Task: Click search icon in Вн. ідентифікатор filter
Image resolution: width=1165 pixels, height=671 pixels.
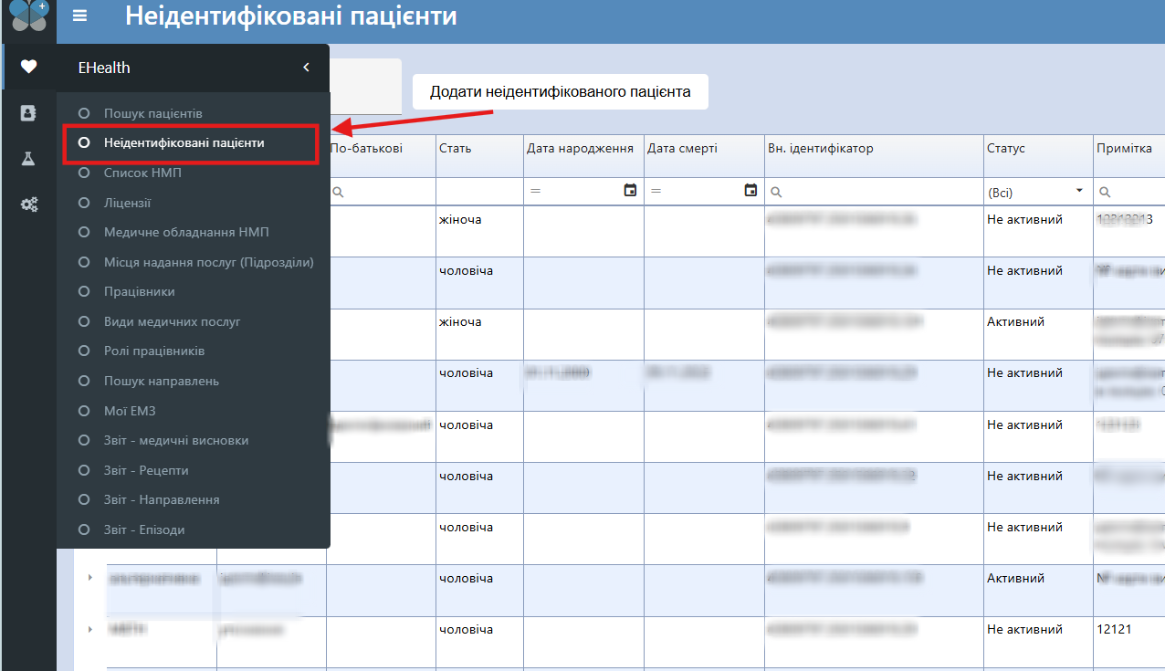Action: click(776, 192)
